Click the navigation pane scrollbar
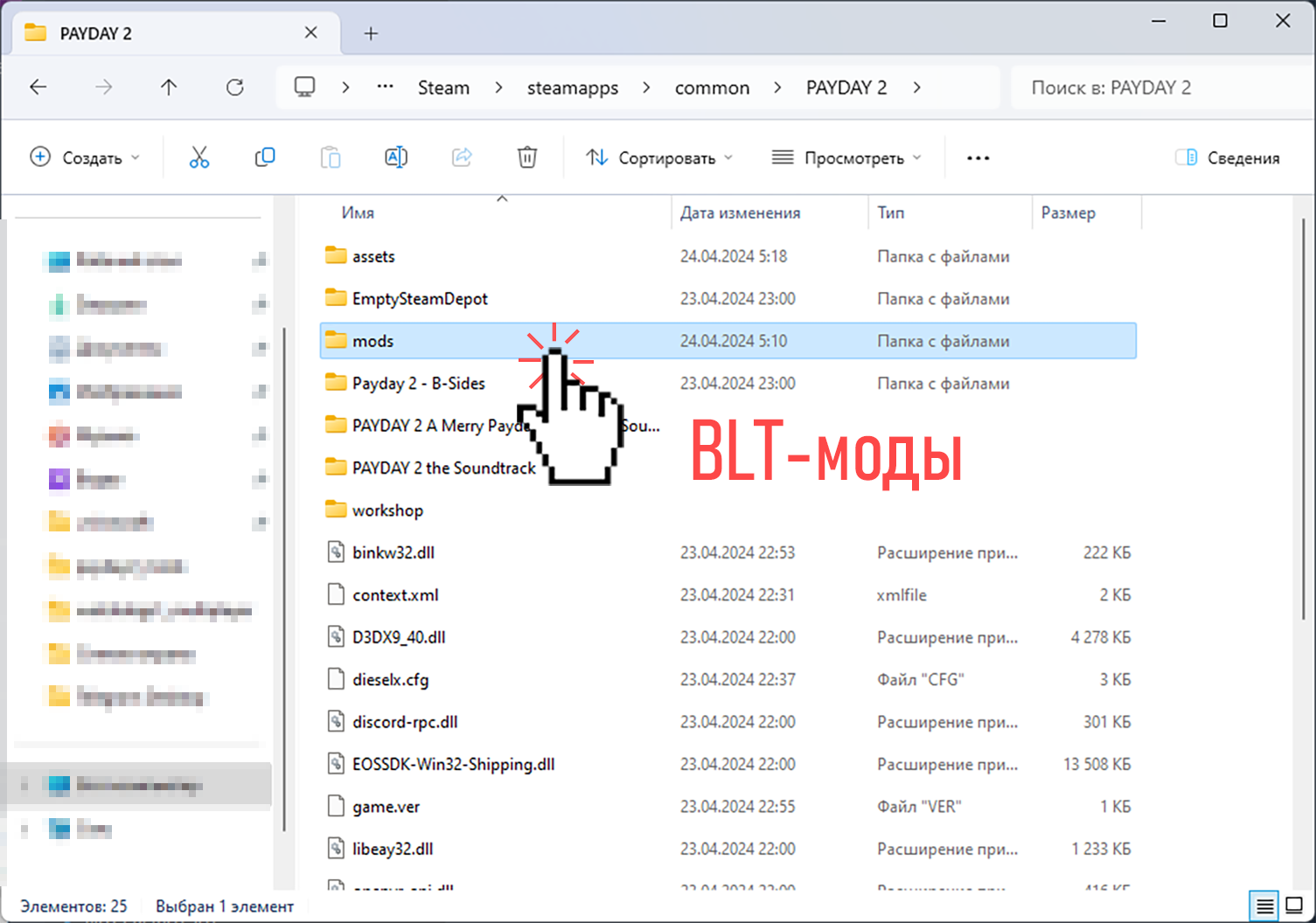This screenshot has width=1316, height=923. pos(284,579)
